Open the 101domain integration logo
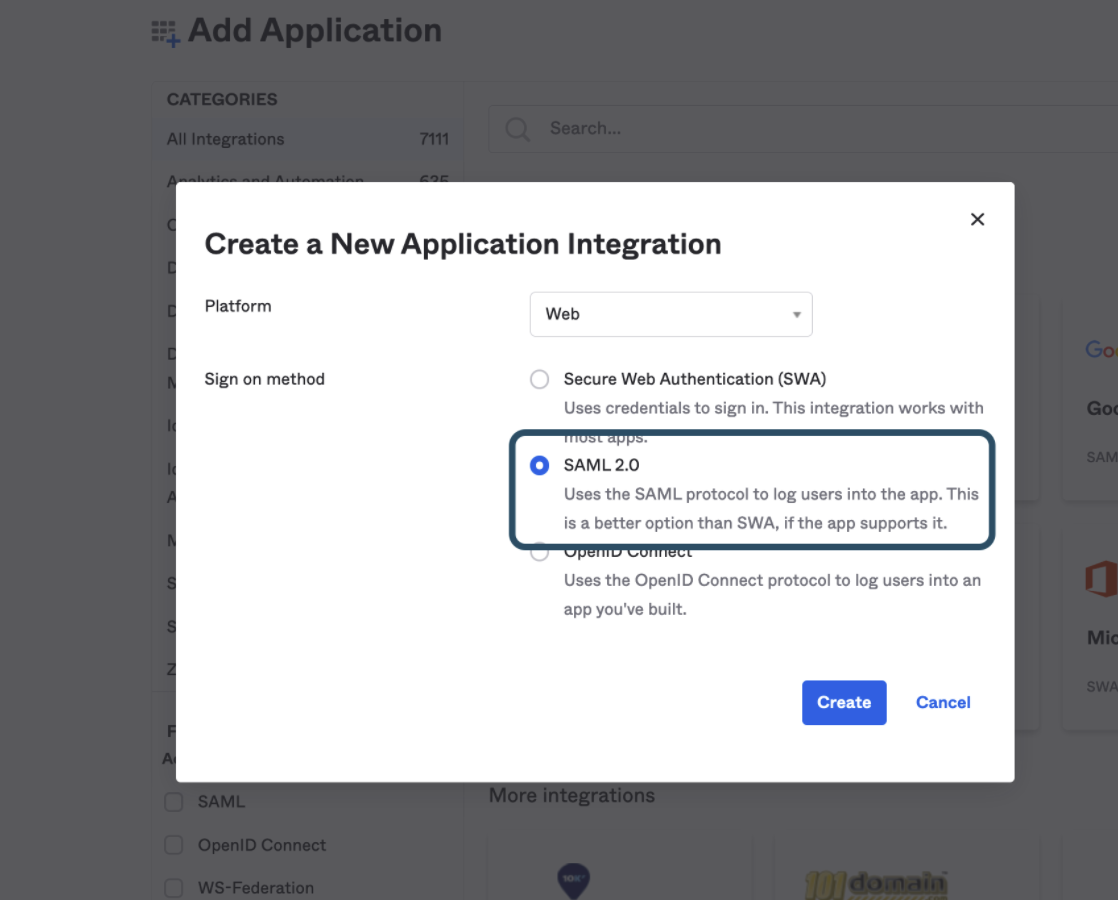Image resolution: width=1118 pixels, height=900 pixels. click(877, 884)
